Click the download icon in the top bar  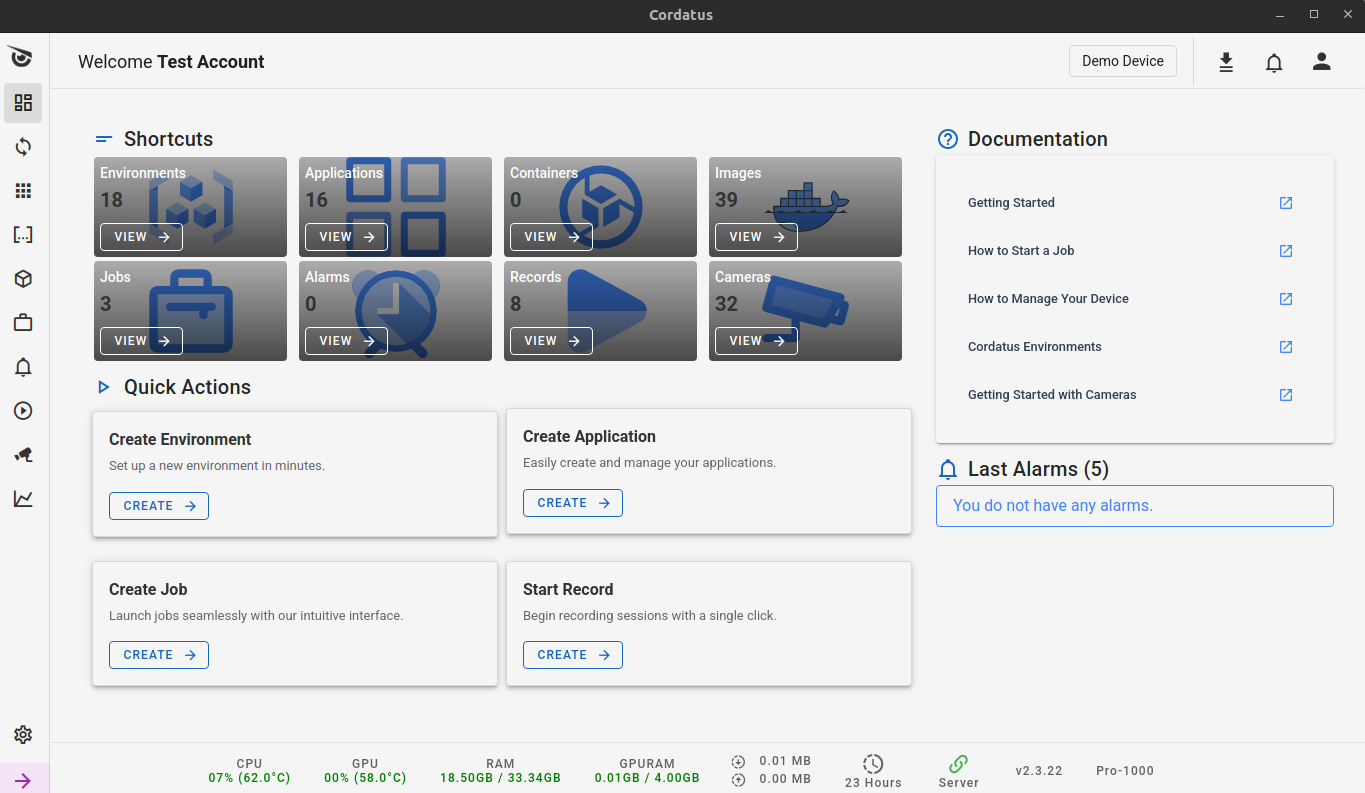coord(1226,61)
